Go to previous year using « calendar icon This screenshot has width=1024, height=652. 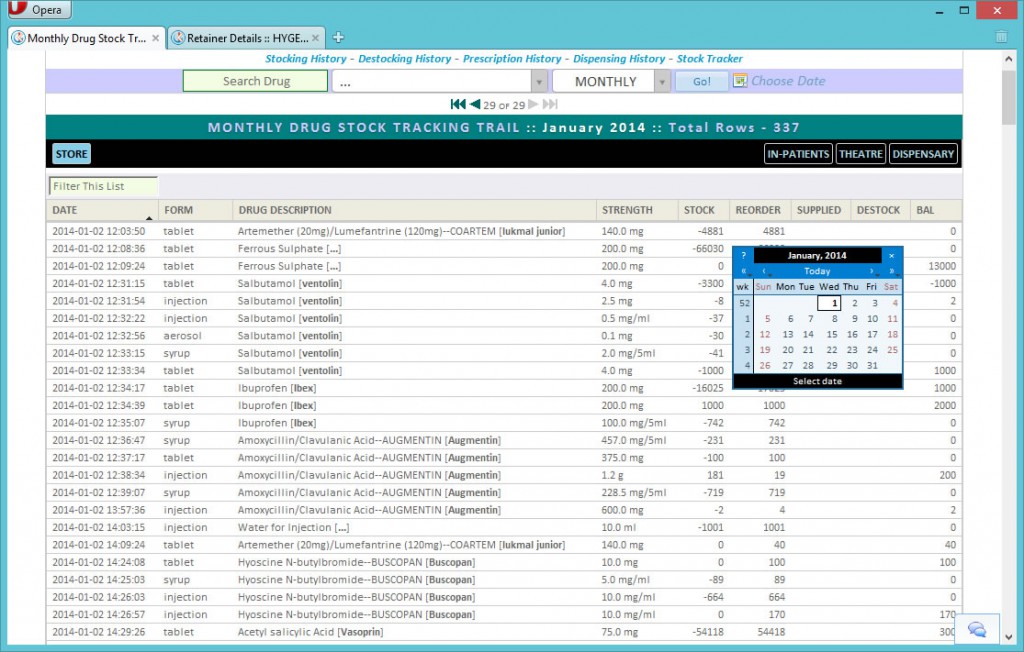pos(744,271)
